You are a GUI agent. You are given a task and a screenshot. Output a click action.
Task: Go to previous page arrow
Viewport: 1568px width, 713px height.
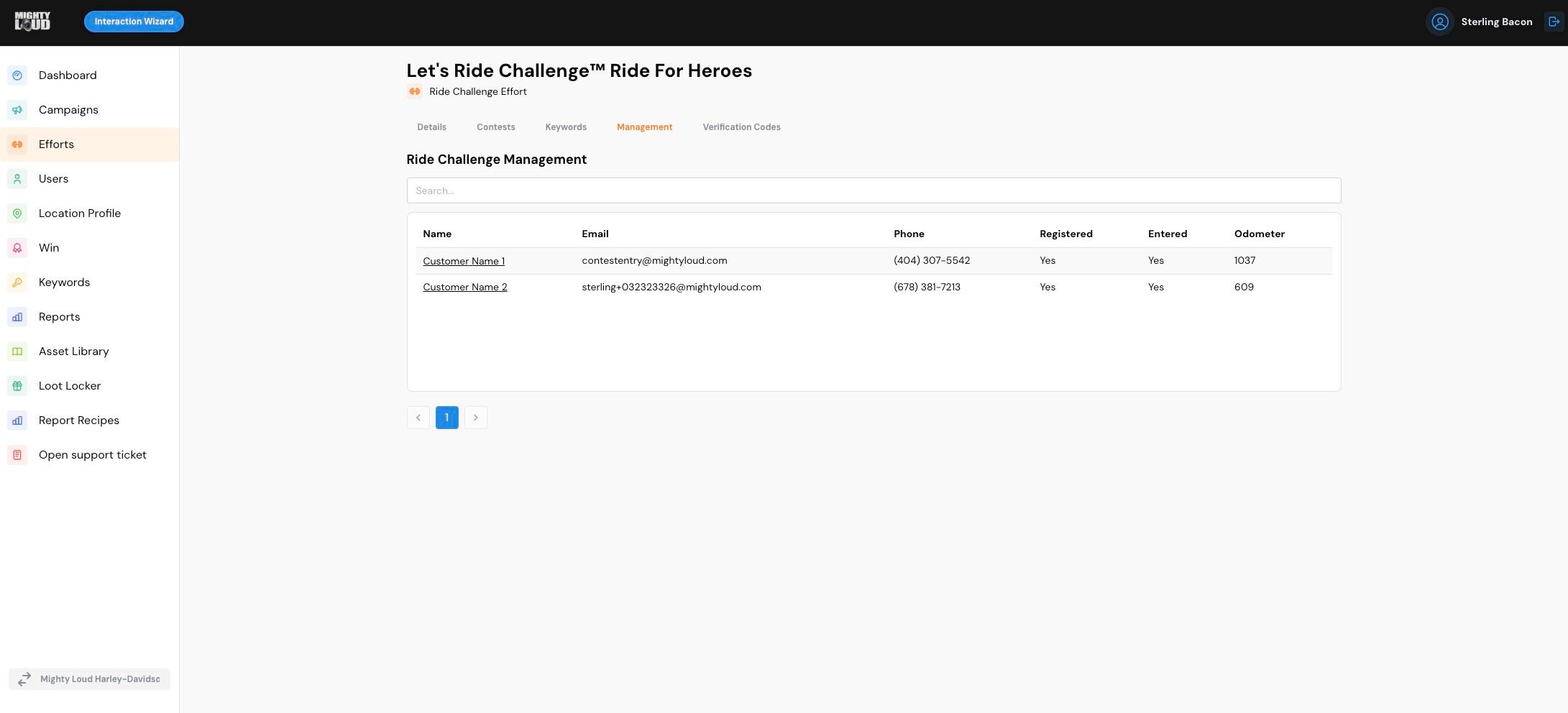[x=418, y=418]
